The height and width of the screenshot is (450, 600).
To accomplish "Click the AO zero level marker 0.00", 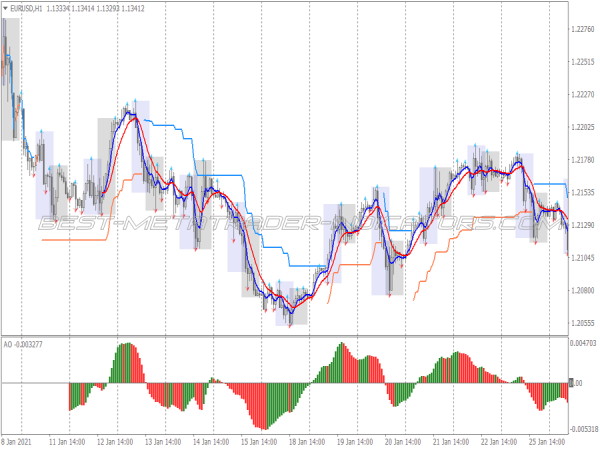I will tap(576, 383).
